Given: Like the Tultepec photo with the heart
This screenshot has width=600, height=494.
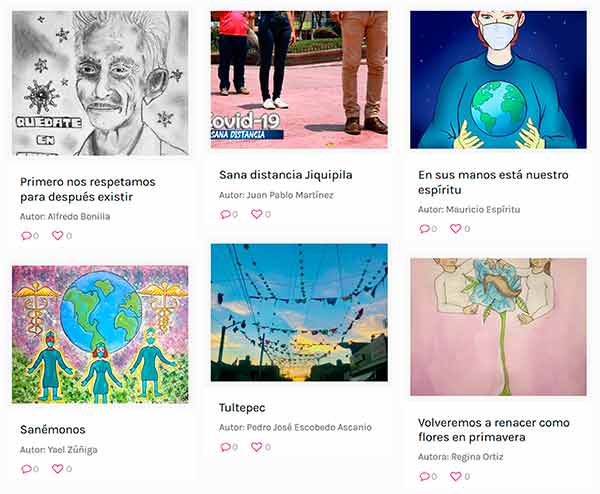Looking at the screenshot, I should pyautogui.click(x=256, y=447).
